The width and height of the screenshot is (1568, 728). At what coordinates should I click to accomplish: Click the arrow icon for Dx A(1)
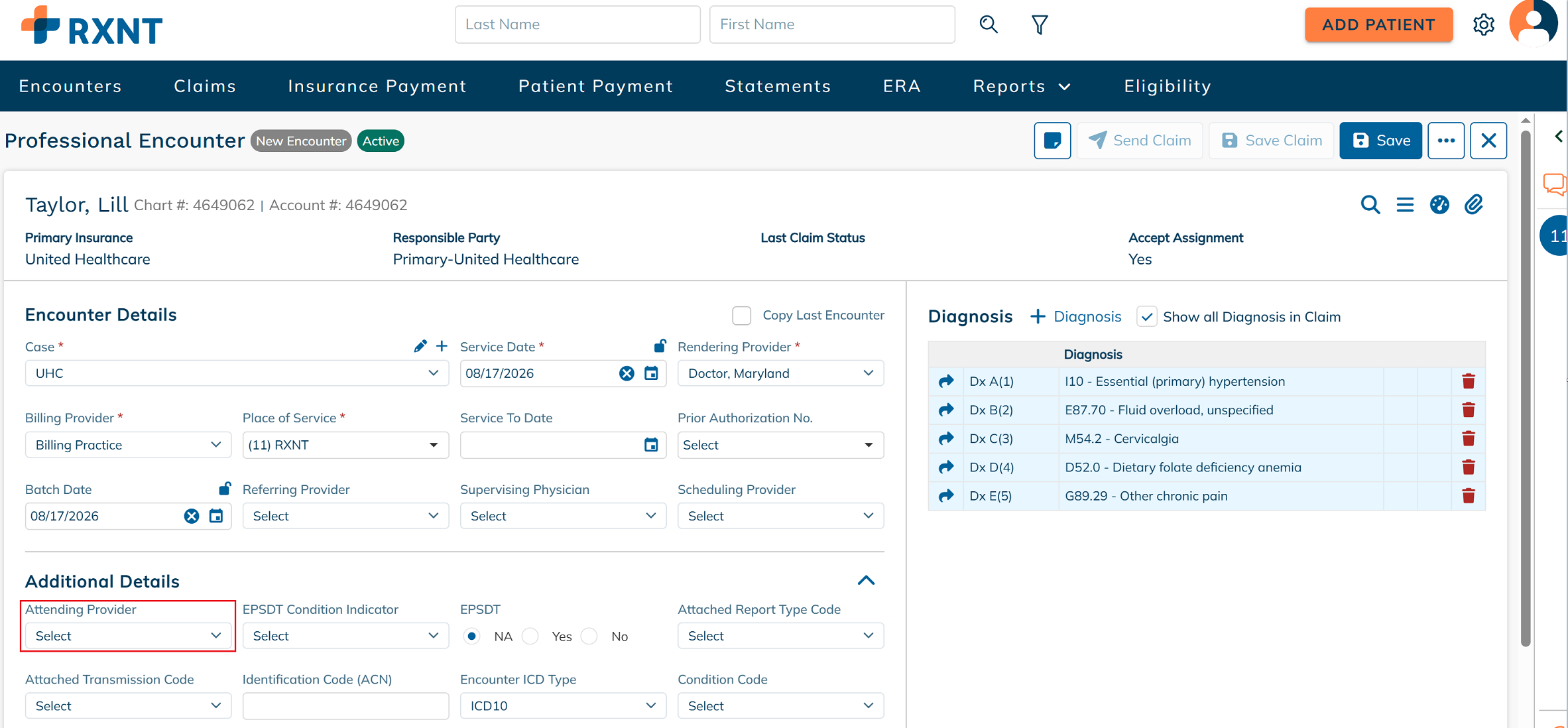(946, 381)
